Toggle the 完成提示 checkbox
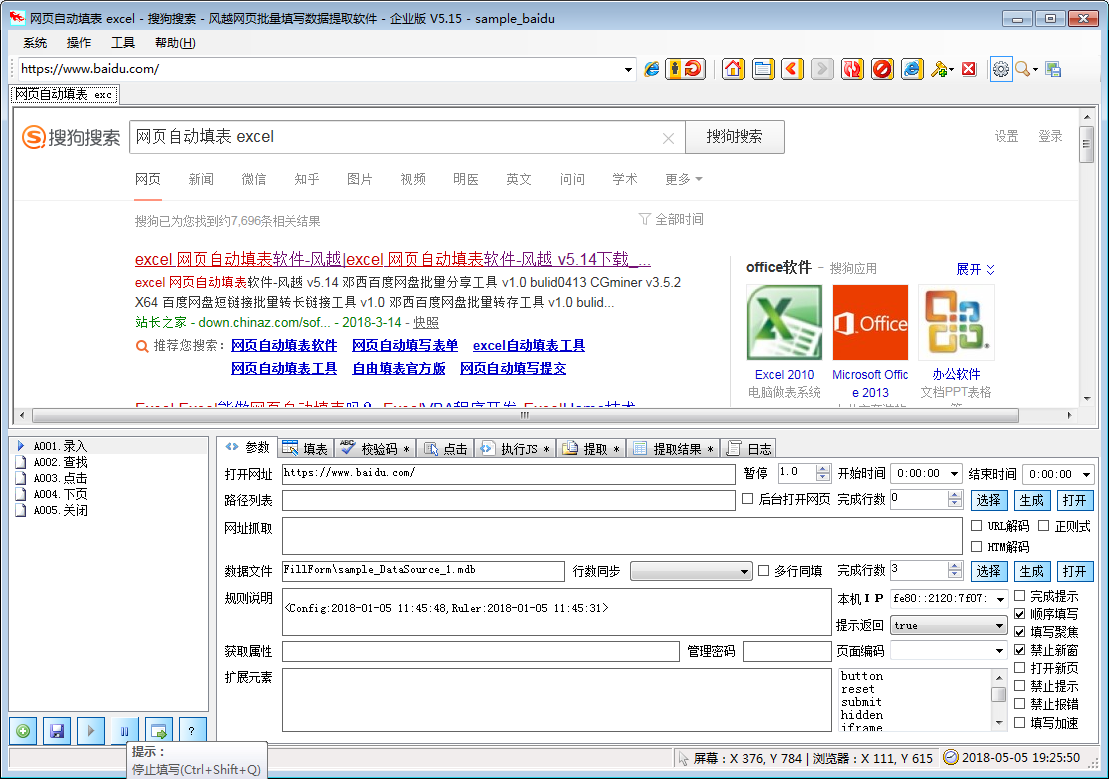This screenshot has height=779, width=1109. click(x=1019, y=596)
